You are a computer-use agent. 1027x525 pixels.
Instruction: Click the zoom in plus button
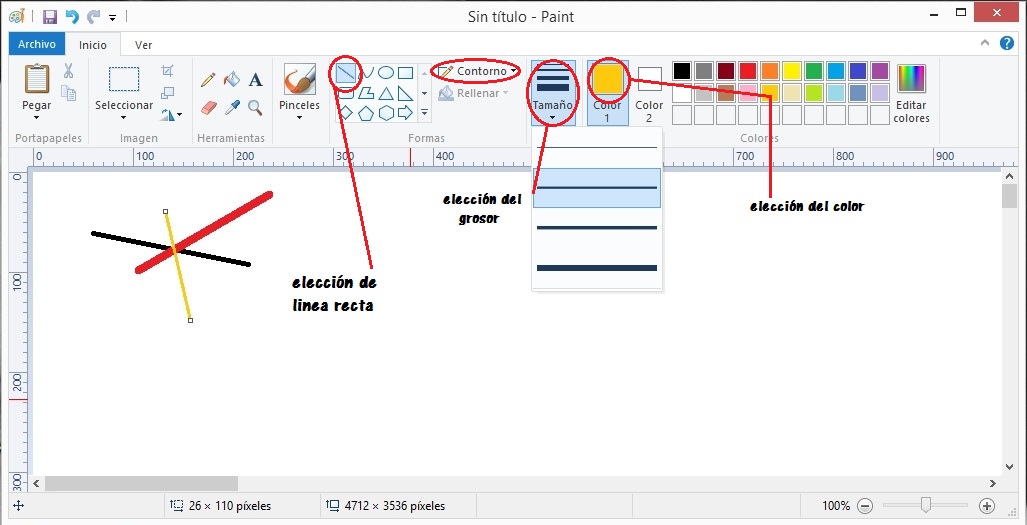[x=986, y=506]
